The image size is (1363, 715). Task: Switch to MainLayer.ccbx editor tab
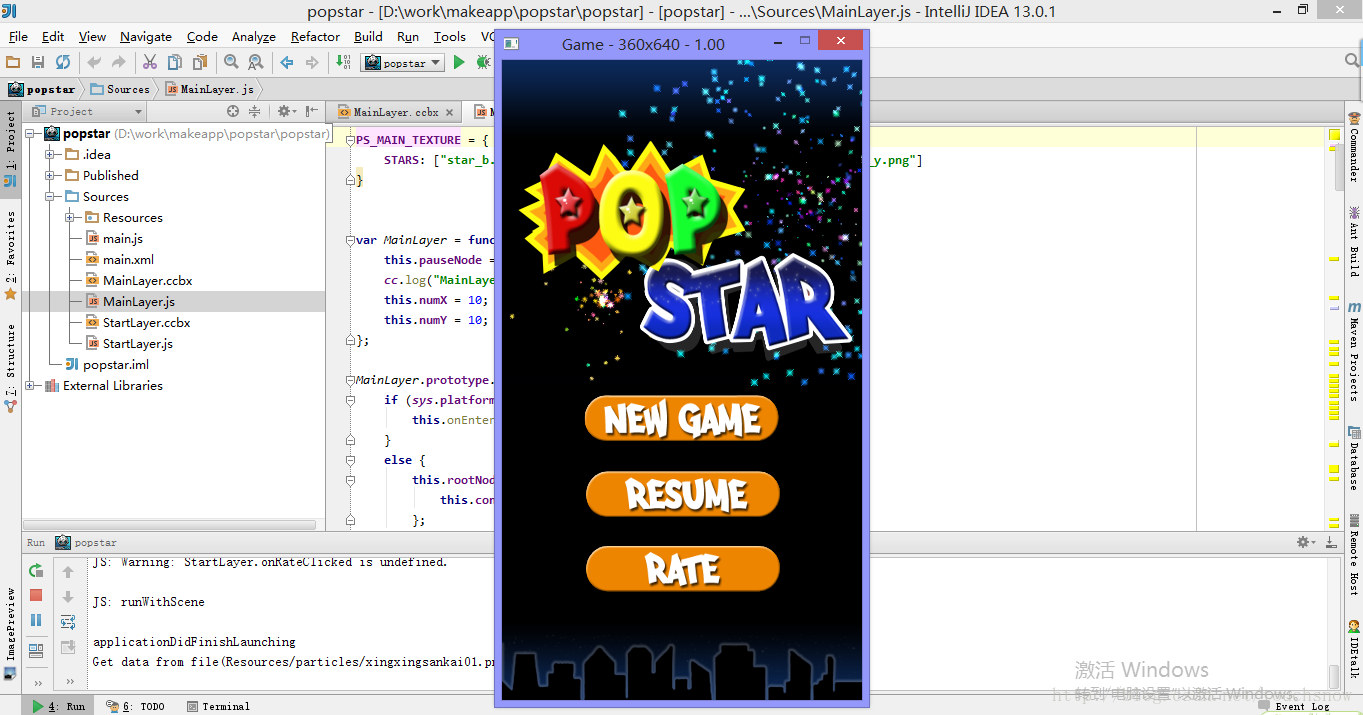point(395,112)
